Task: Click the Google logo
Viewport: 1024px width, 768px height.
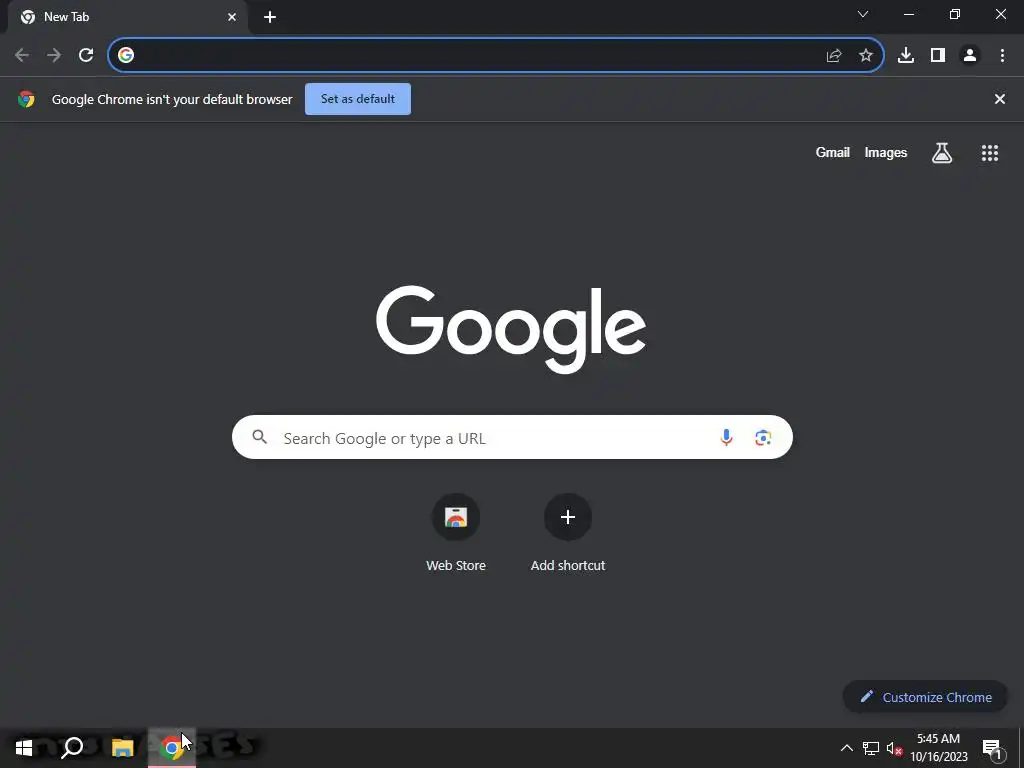Action: [511, 329]
